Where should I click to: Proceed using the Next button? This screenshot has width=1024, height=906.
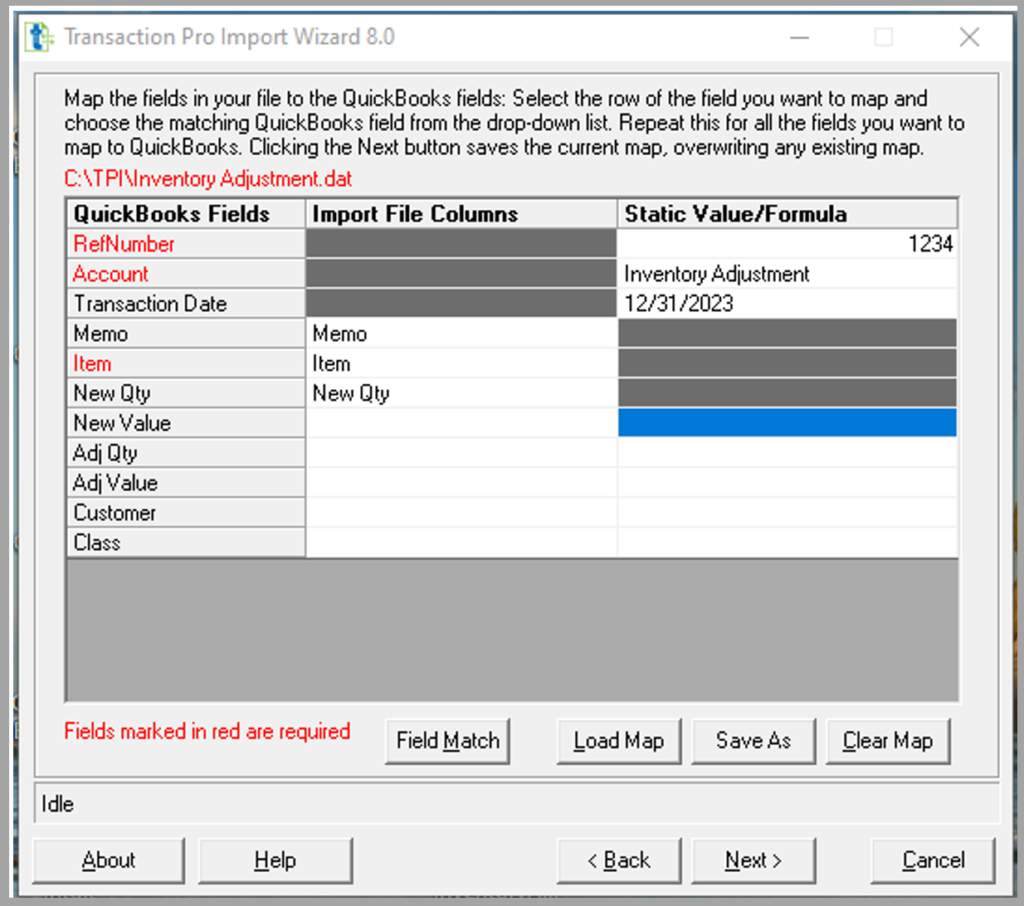coord(753,860)
